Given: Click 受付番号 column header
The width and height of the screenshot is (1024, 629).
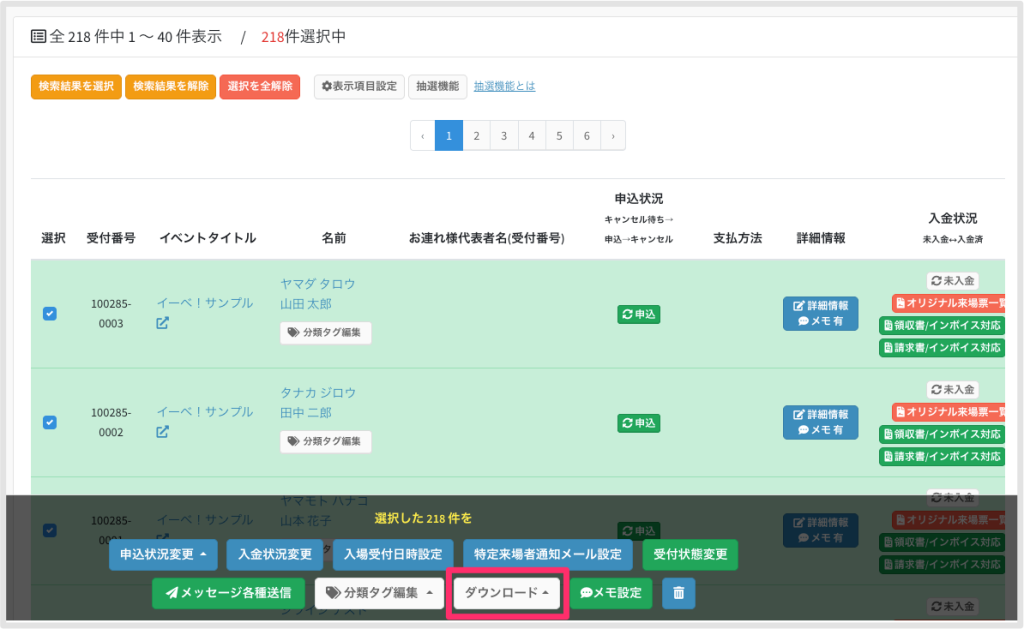Looking at the screenshot, I should point(111,238).
